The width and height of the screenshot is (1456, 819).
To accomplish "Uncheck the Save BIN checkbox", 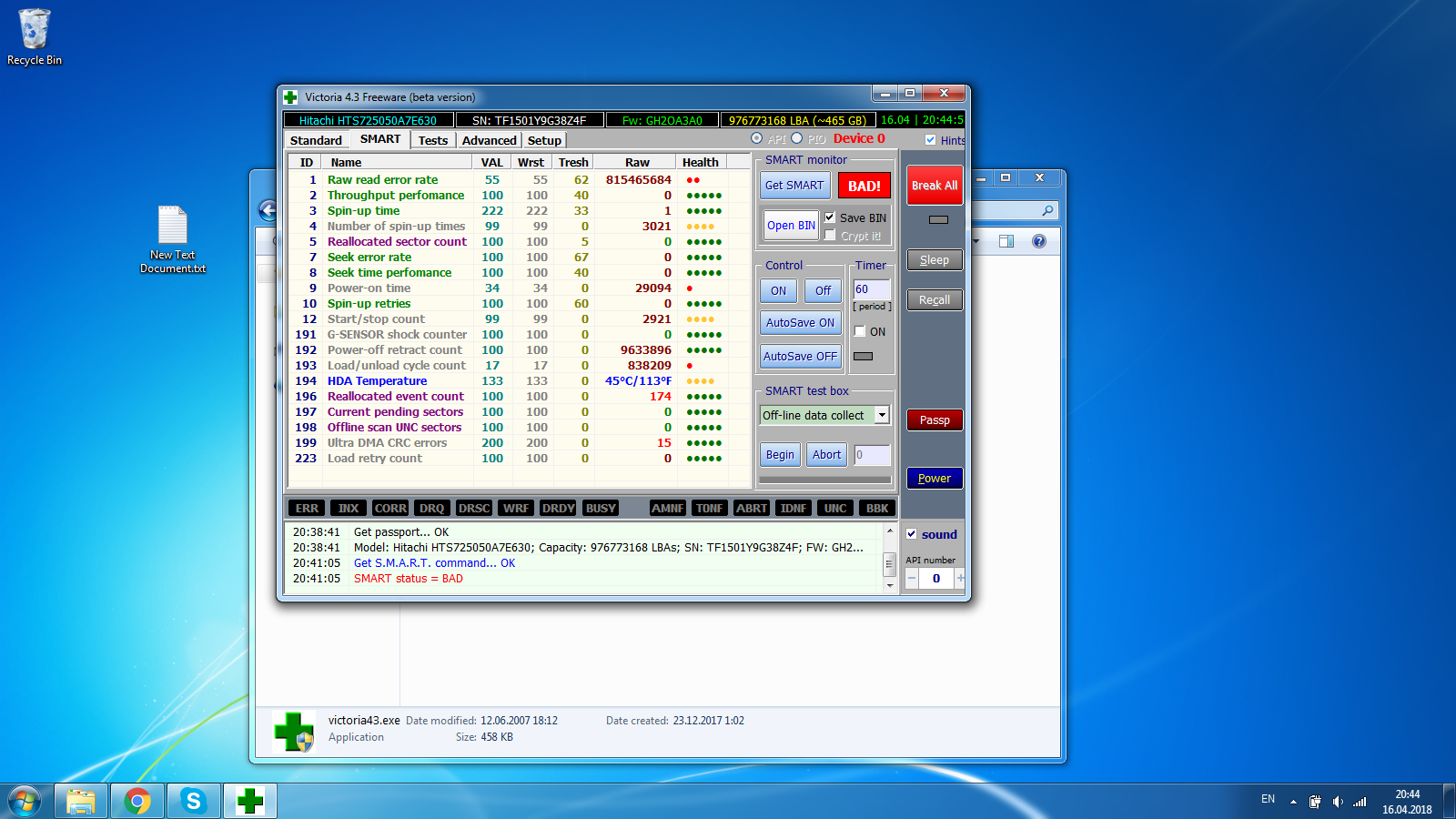I will click(x=830, y=217).
